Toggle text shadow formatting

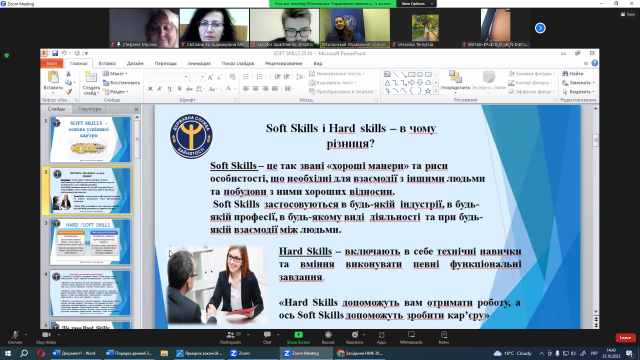[179, 89]
